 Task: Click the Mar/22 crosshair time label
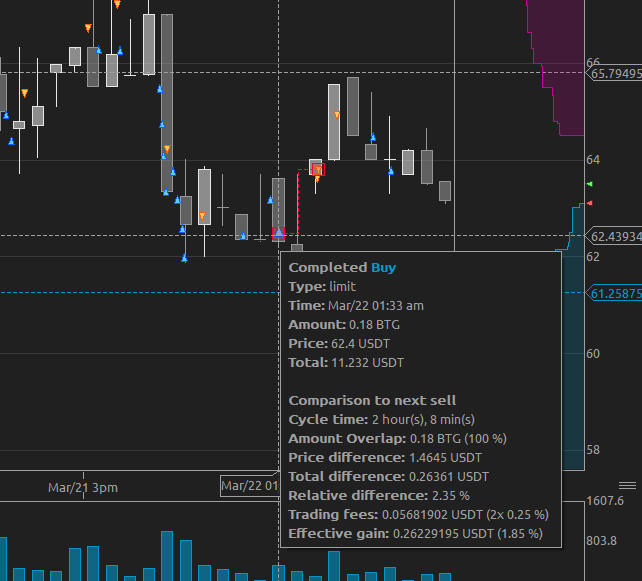pyautogui.click(x=248, y=486)
